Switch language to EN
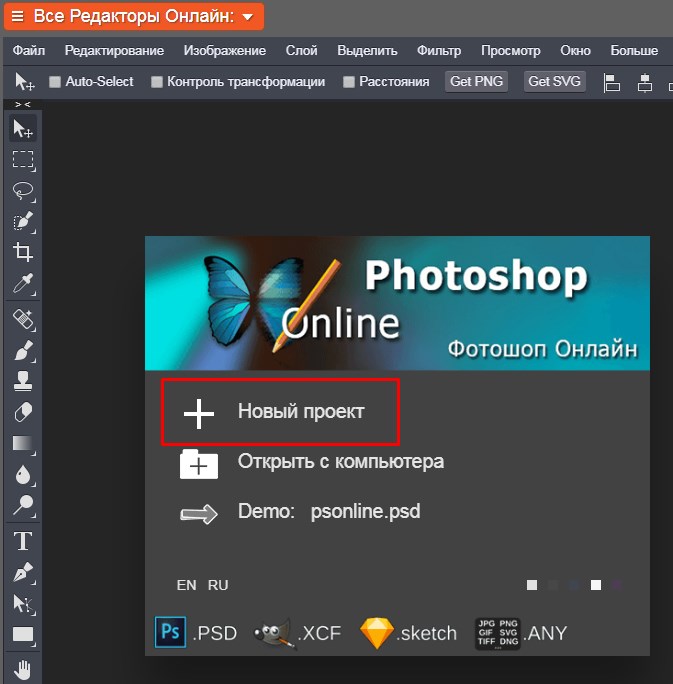This screenshot has width=673, height=684. click(186, 585)
